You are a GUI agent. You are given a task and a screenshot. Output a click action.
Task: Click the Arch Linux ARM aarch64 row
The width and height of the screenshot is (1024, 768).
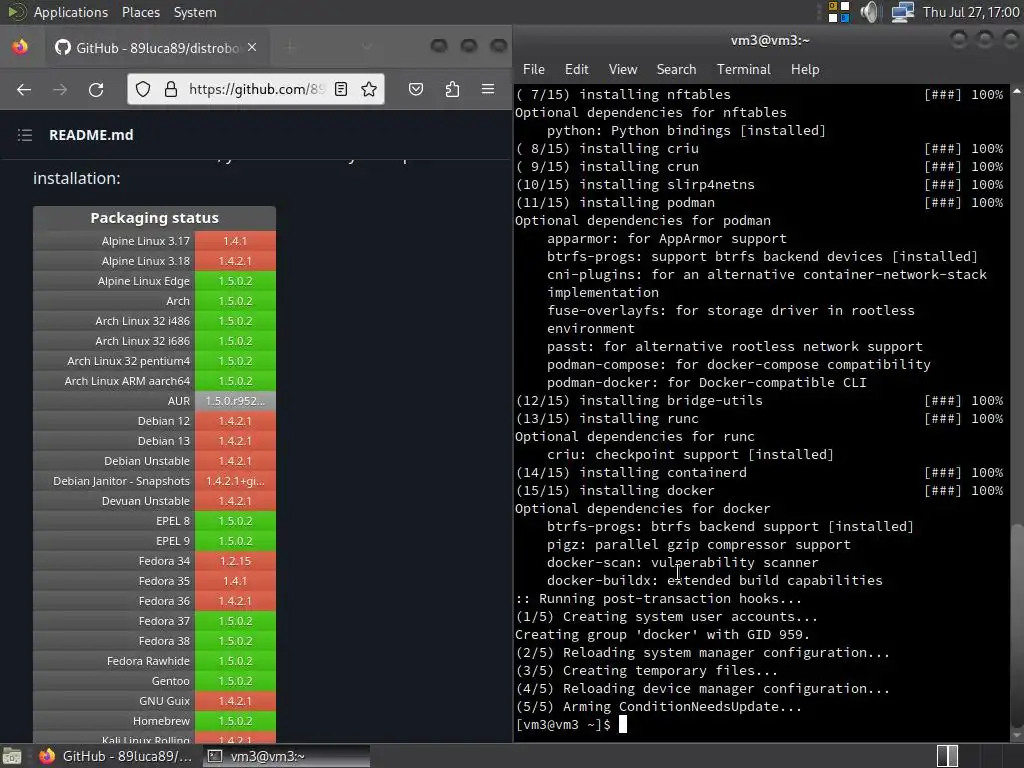[155, 381]
